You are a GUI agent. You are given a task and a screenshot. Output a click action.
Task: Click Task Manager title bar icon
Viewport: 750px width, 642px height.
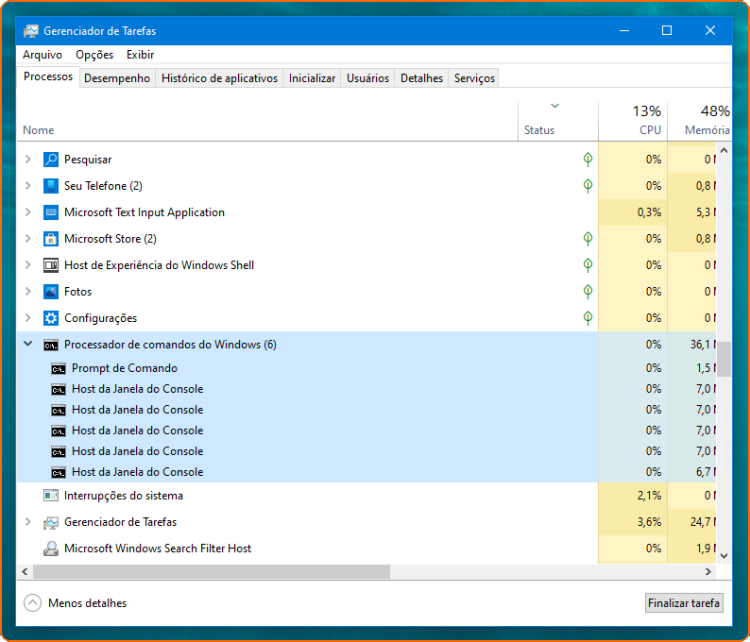click(31, 31)
